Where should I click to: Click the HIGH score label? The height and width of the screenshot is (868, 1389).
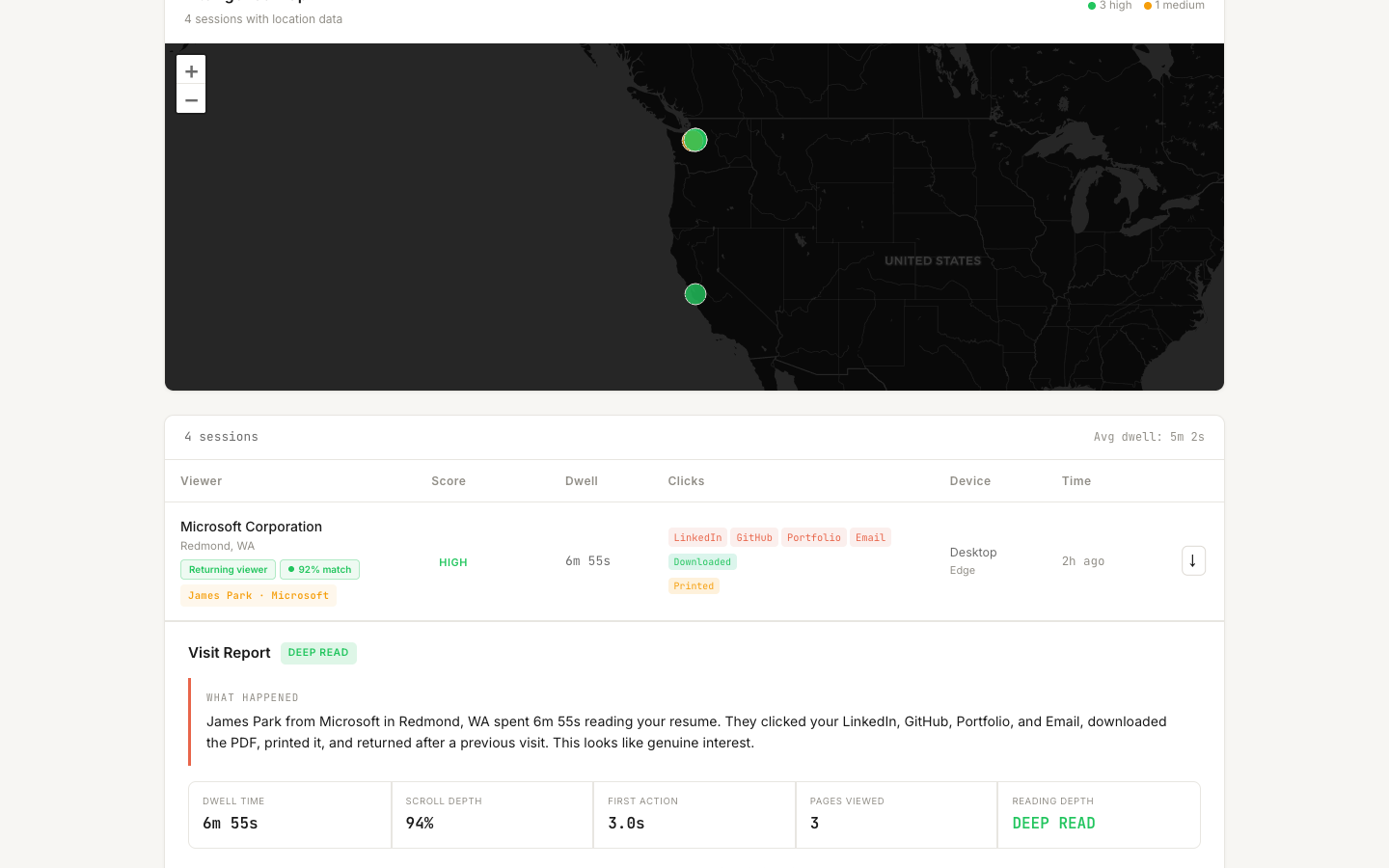click(453, 562)
